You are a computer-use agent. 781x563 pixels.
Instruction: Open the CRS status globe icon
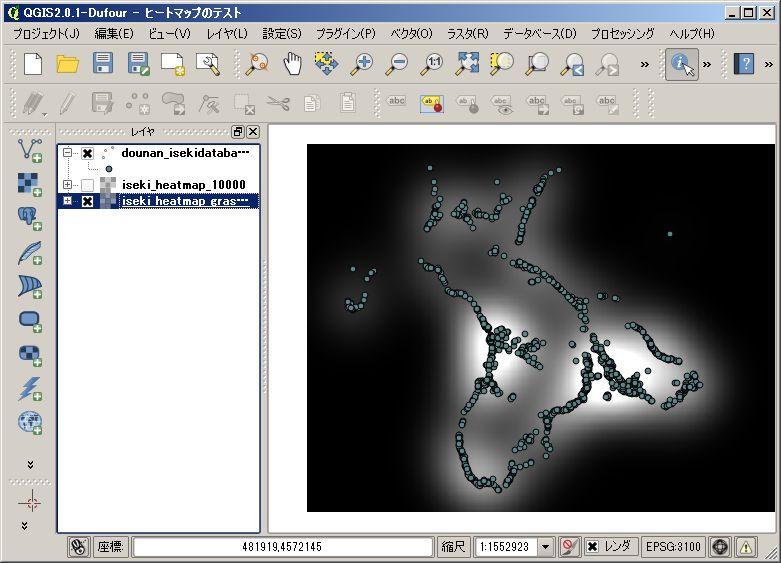pos(720,547)
